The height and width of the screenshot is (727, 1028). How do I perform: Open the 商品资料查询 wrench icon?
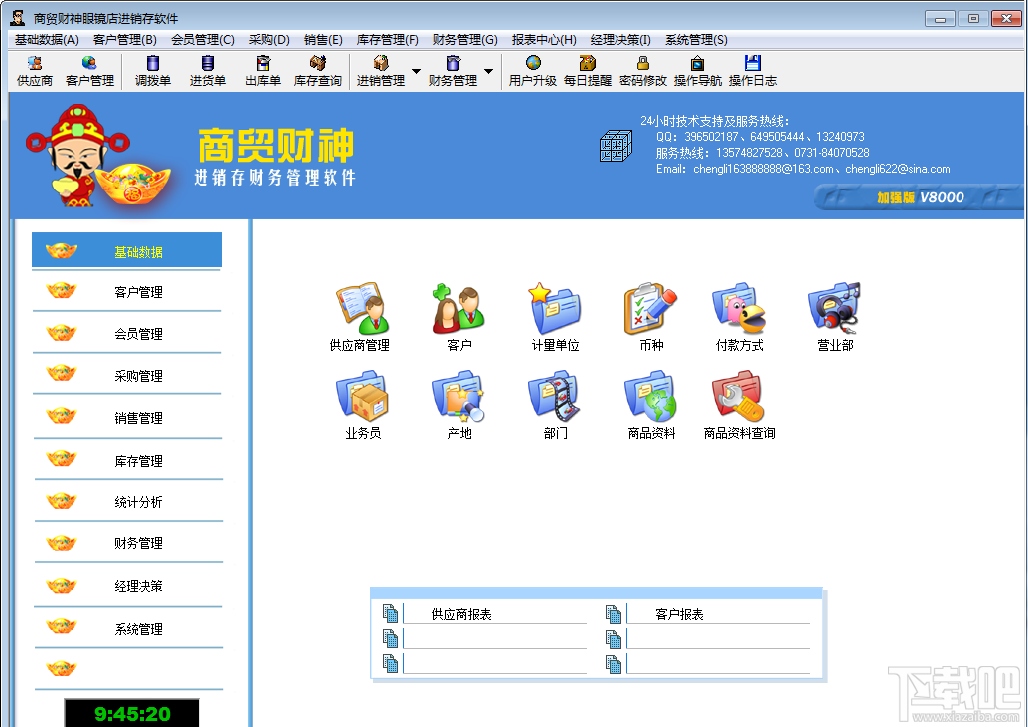click(739, 396)
